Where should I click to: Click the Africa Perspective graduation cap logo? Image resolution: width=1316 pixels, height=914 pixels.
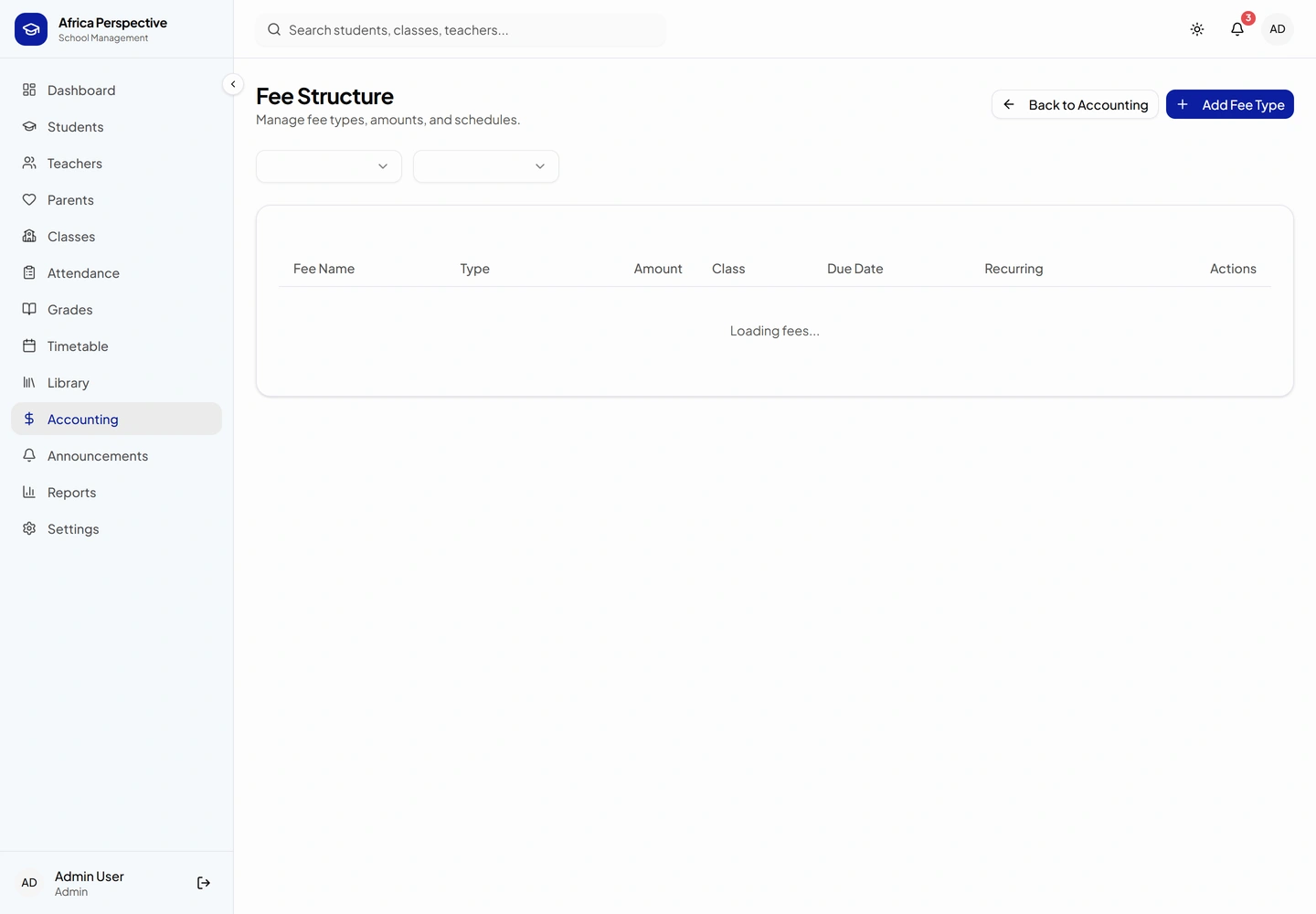[x=31, y=29]
